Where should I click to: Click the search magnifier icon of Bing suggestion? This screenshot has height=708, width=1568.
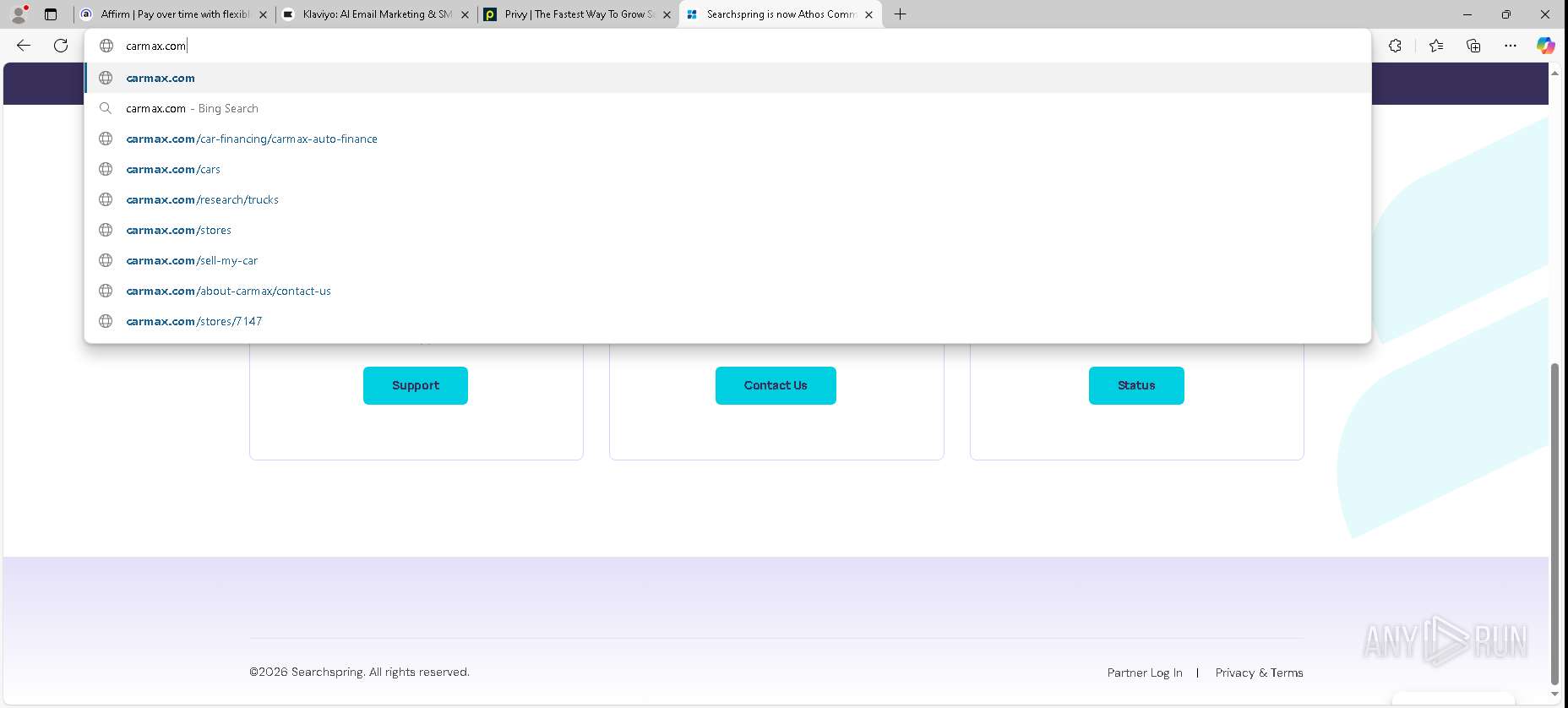[106, 108]
